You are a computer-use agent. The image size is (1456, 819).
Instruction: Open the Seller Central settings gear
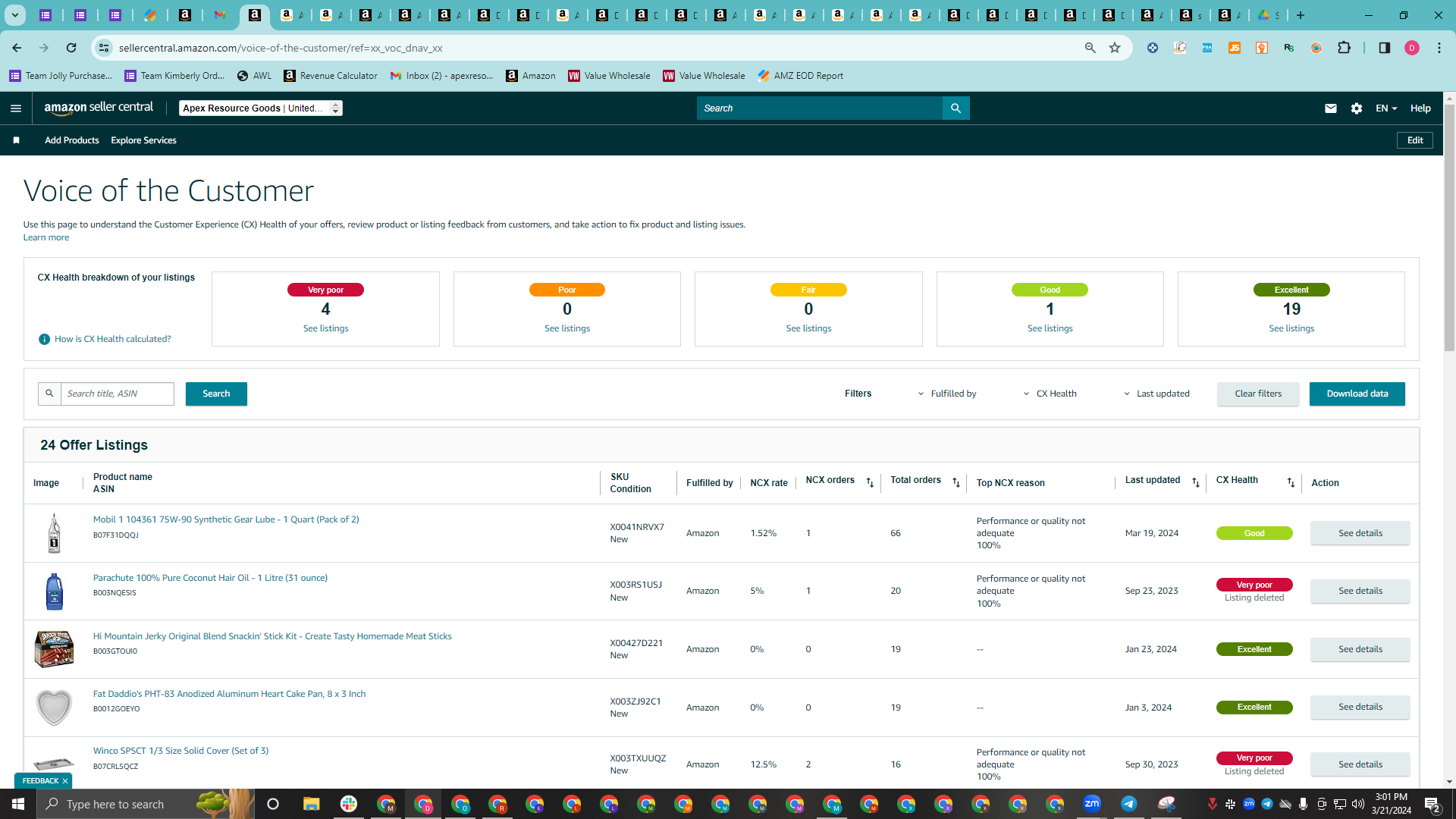pyautogui.click(x=1357, y=108)
